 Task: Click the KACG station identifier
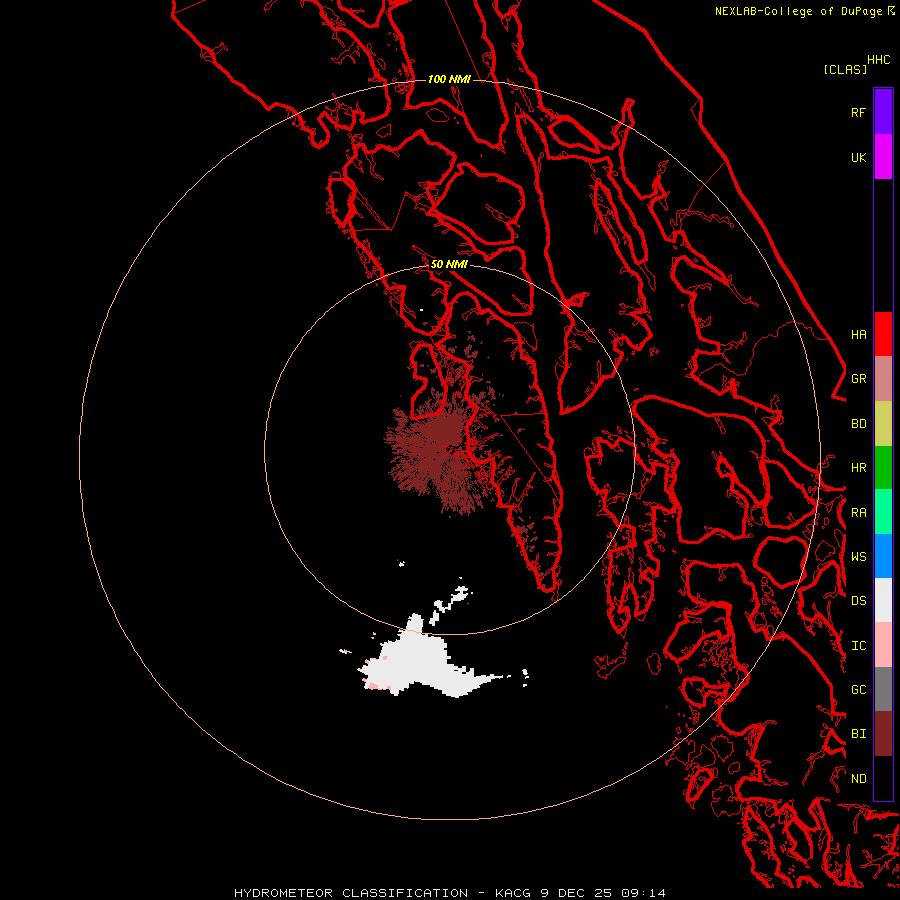514,893
